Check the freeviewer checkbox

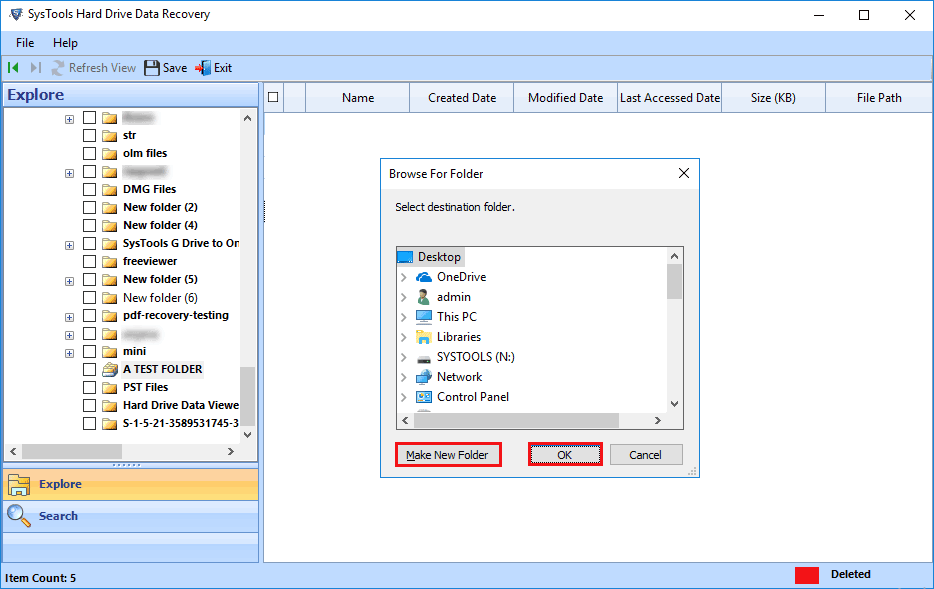point(89,261)
